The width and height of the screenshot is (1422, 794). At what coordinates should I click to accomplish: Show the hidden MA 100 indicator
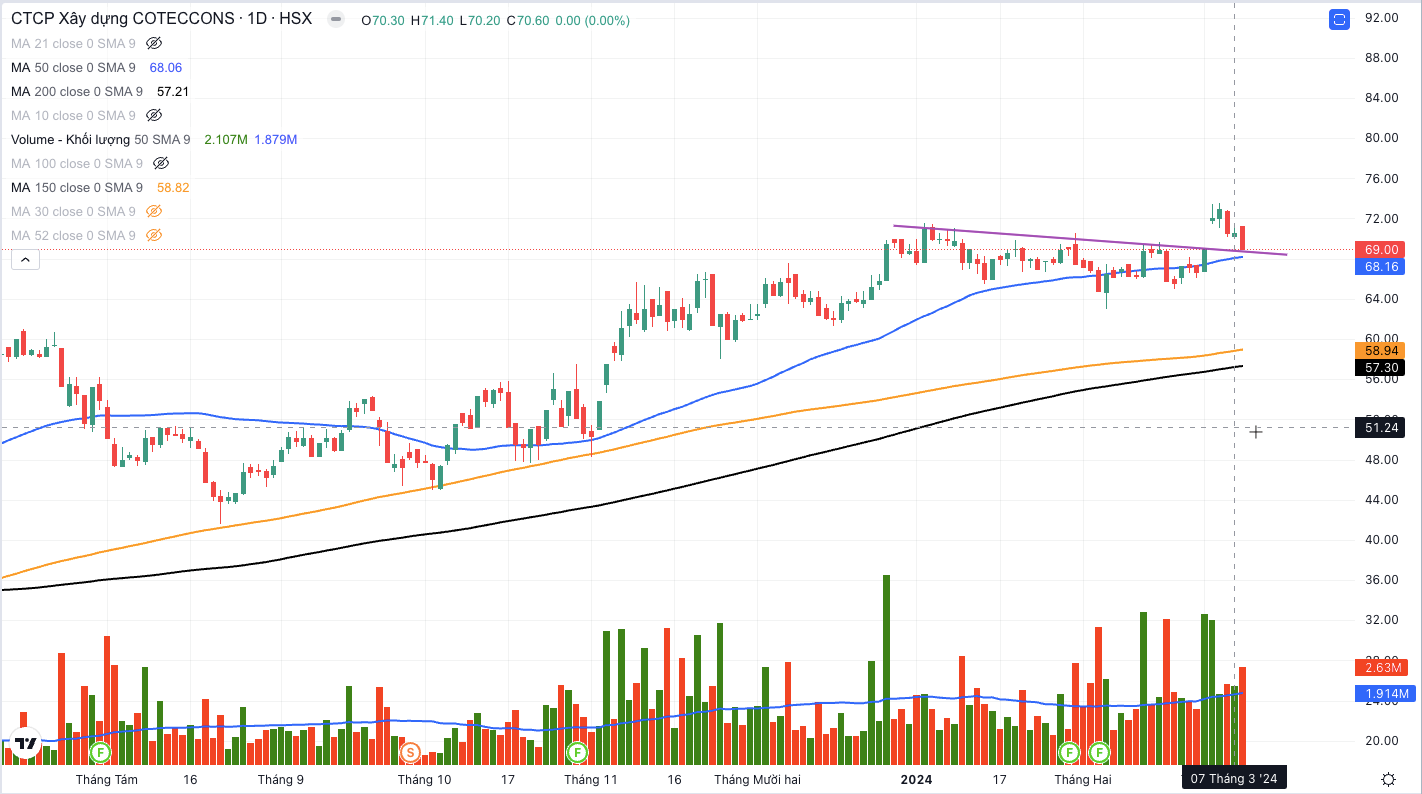click(x=161, y=163)
